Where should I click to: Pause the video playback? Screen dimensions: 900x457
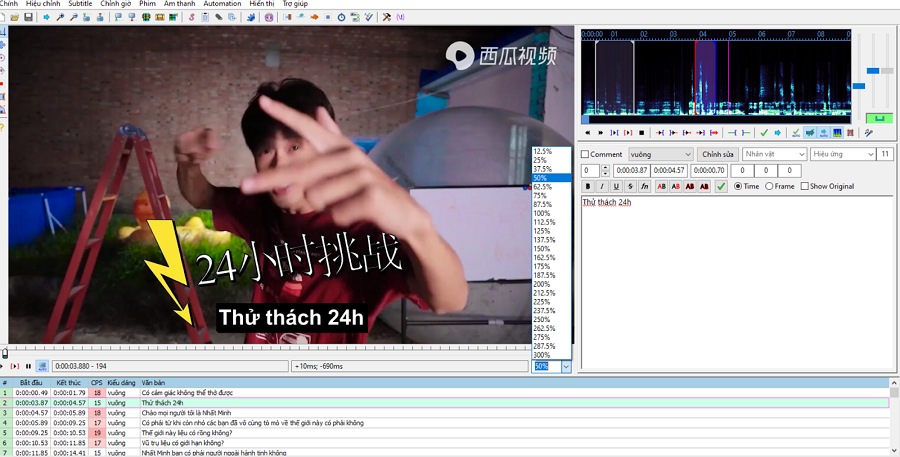(x=28, y=366)
